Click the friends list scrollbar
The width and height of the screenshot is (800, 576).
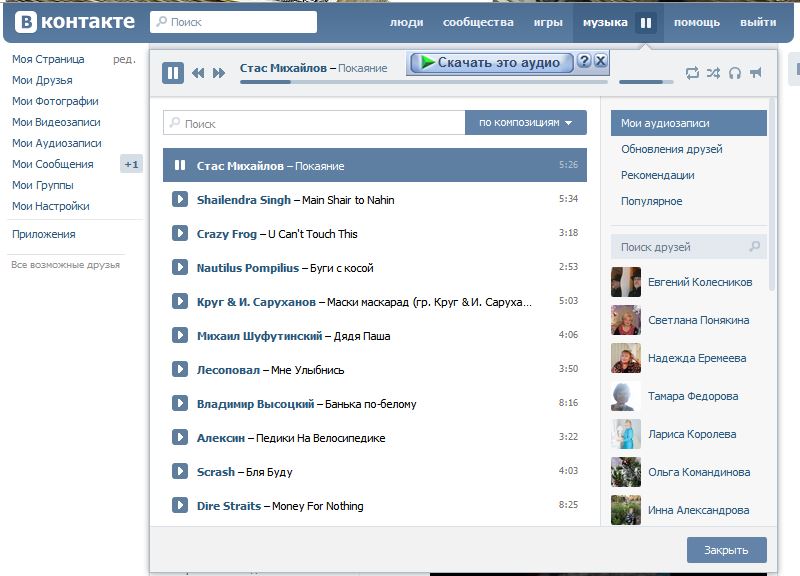(x=771, y=195)
